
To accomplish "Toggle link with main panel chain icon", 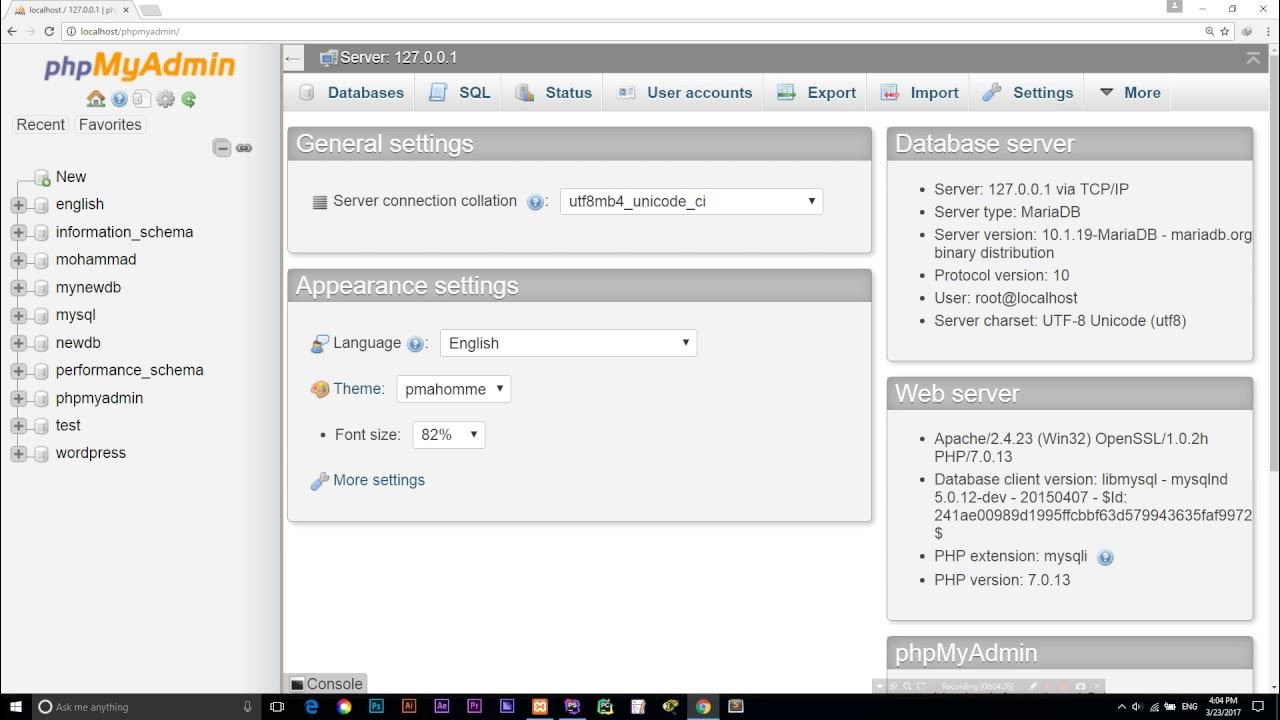I will point(244,148).
